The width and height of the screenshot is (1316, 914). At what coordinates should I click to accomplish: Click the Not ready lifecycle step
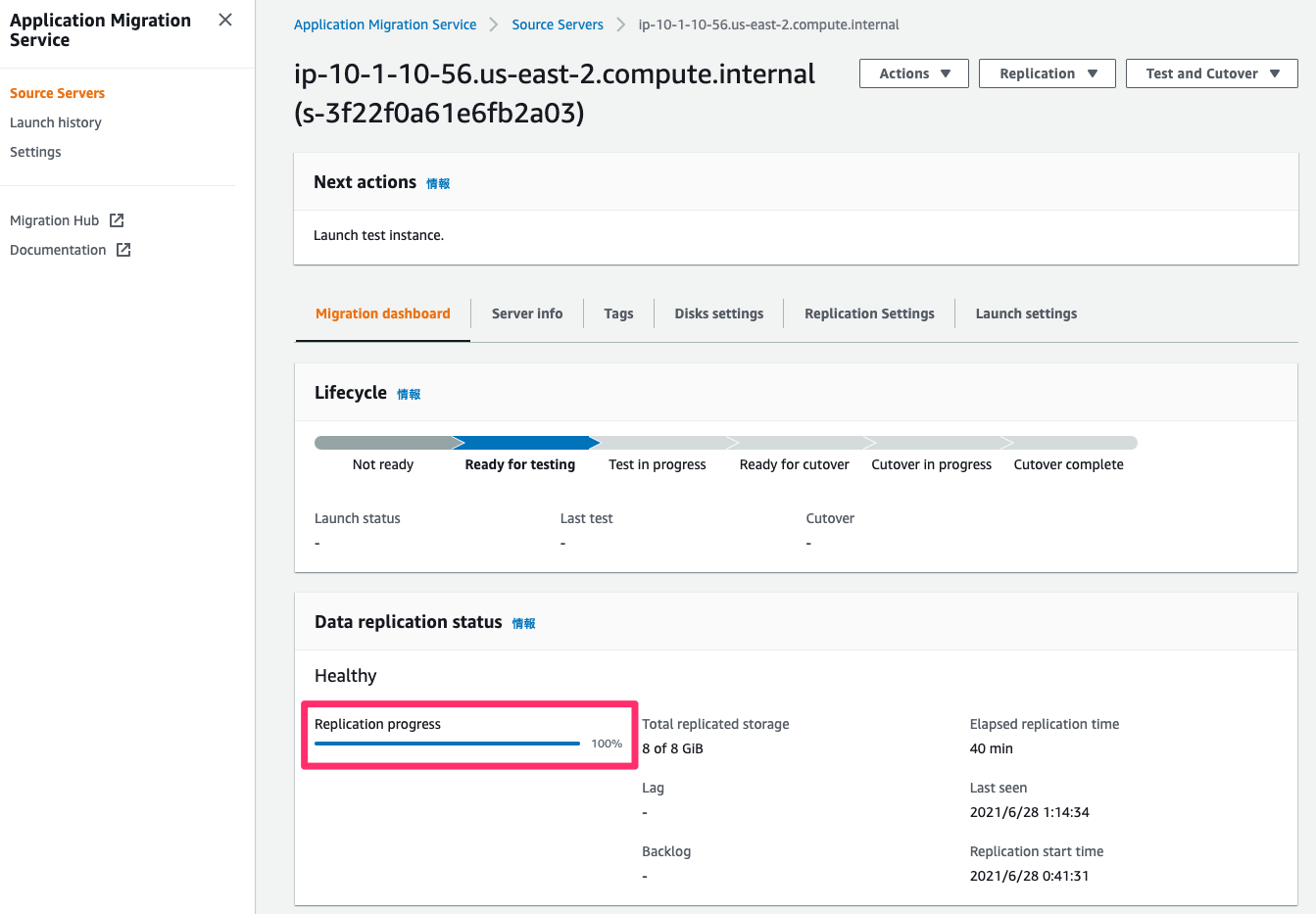pos(383,464)
